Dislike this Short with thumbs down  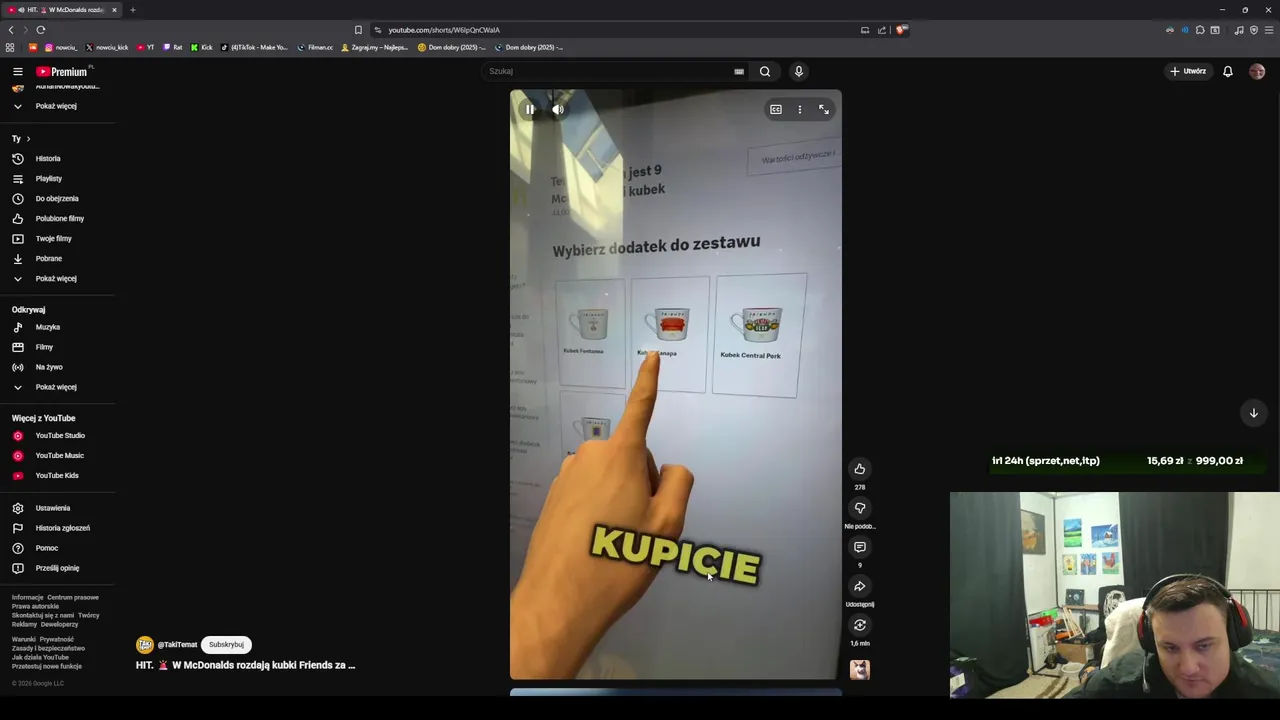(x=859, y=508)
